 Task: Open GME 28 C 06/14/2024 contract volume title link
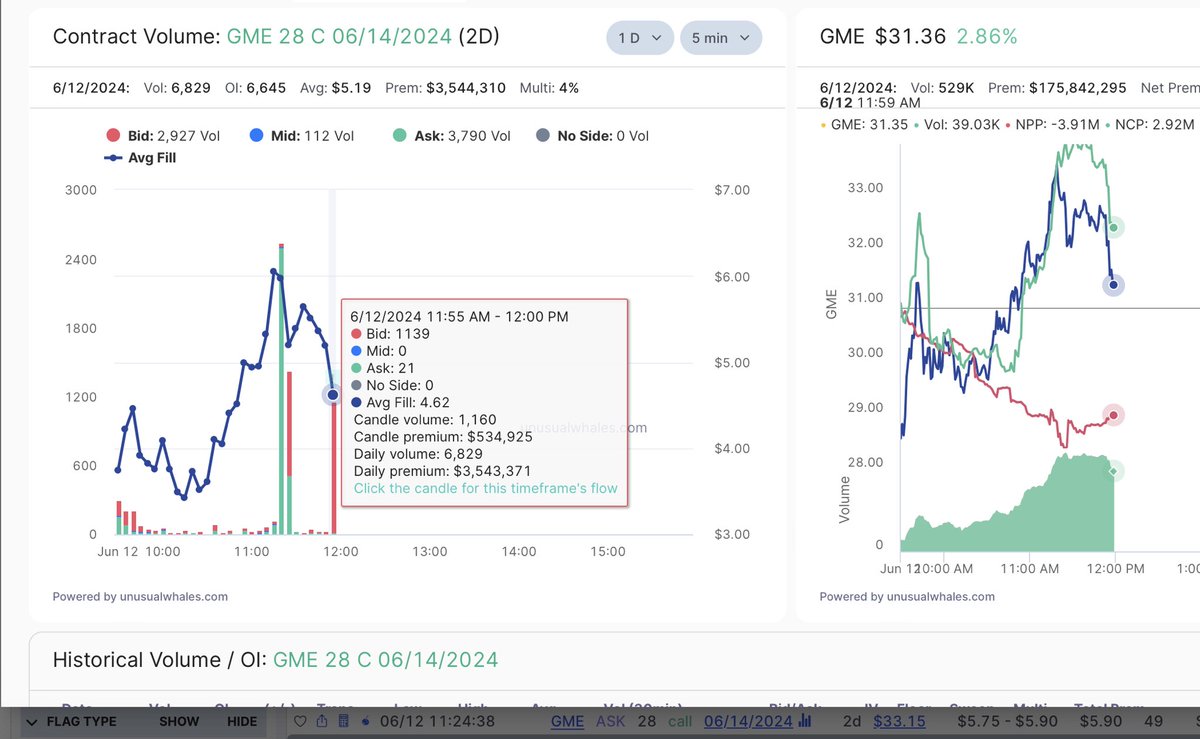340,37
